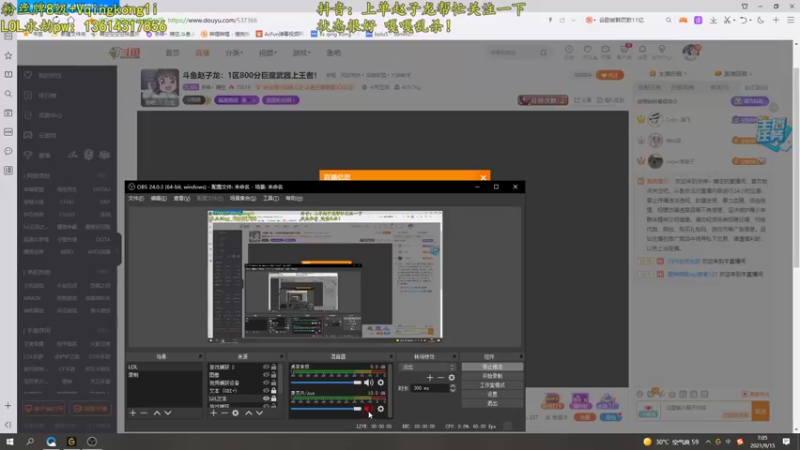Open 首页 home tab on Douyu navigation
Image resolution: width=800 pixels, height=450 pixels.
(172, 53)
